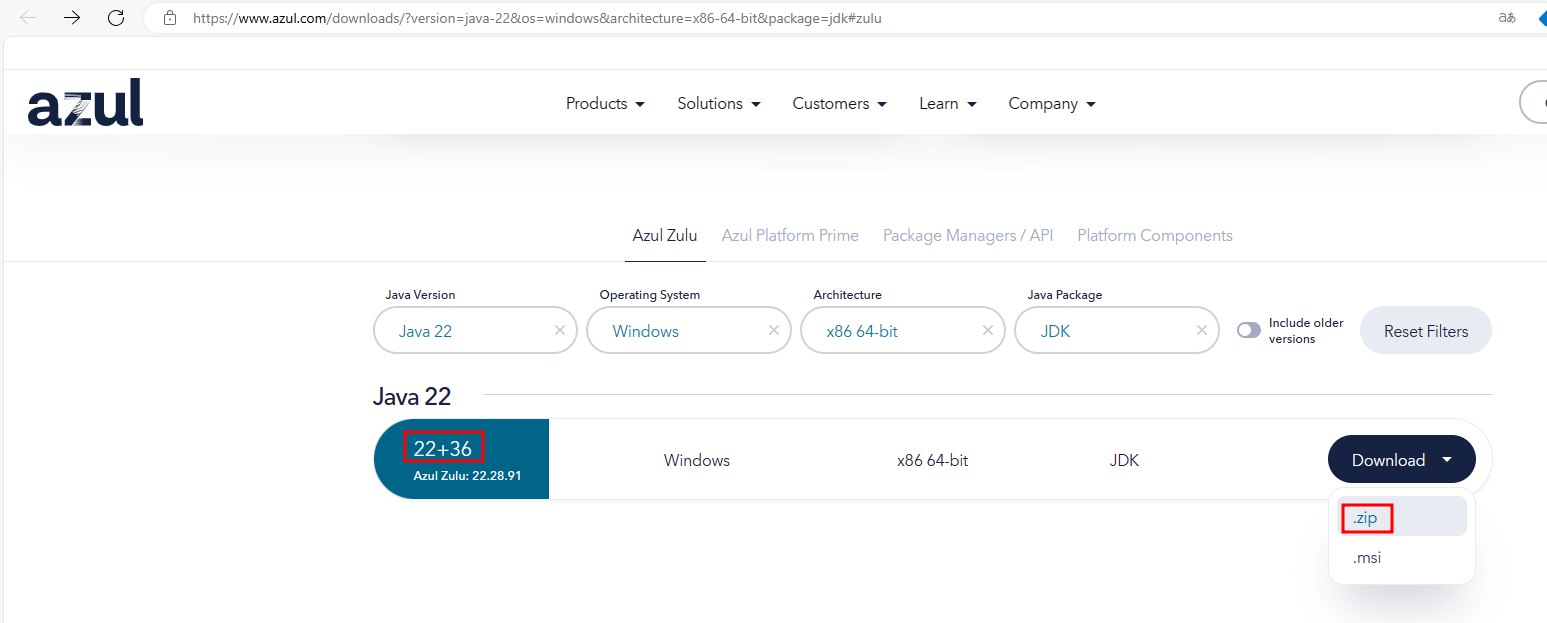
Task: Clear the JDK filter with its X
Action: pyautogui.click(x=1202, y=330)
